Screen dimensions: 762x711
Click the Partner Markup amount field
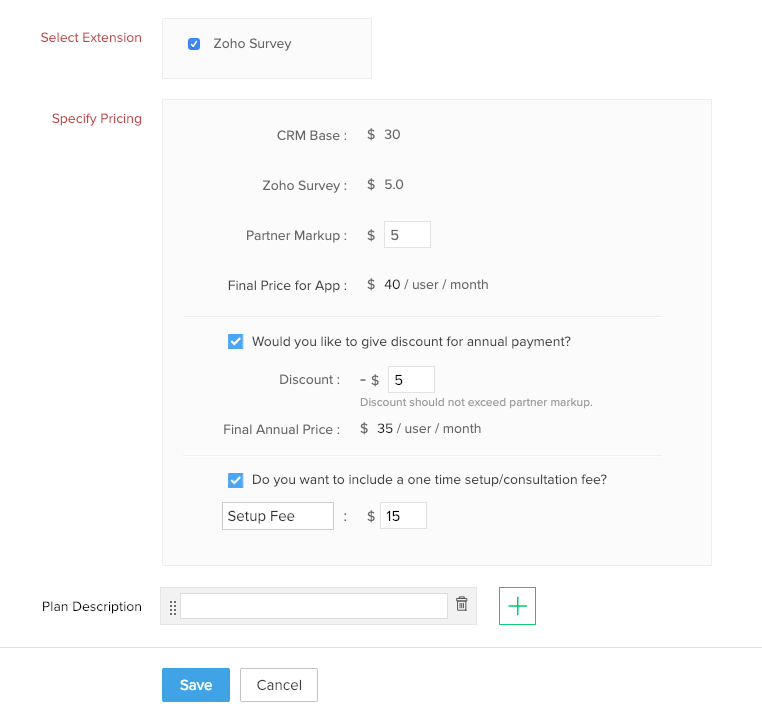[x=407, y=235]
